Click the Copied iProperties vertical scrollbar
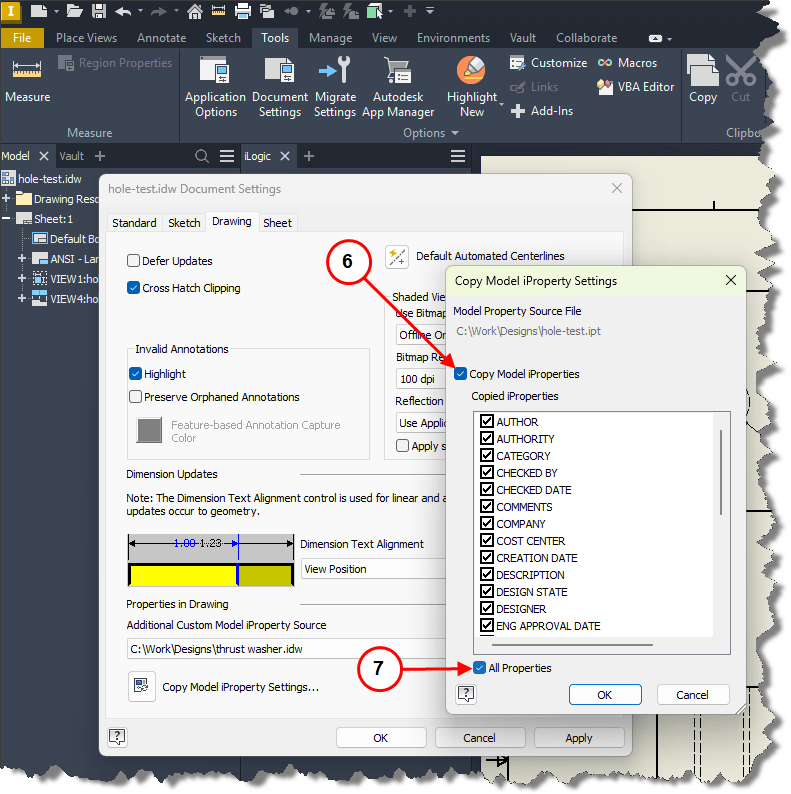791x794 pixels. [x=721, y=473]
